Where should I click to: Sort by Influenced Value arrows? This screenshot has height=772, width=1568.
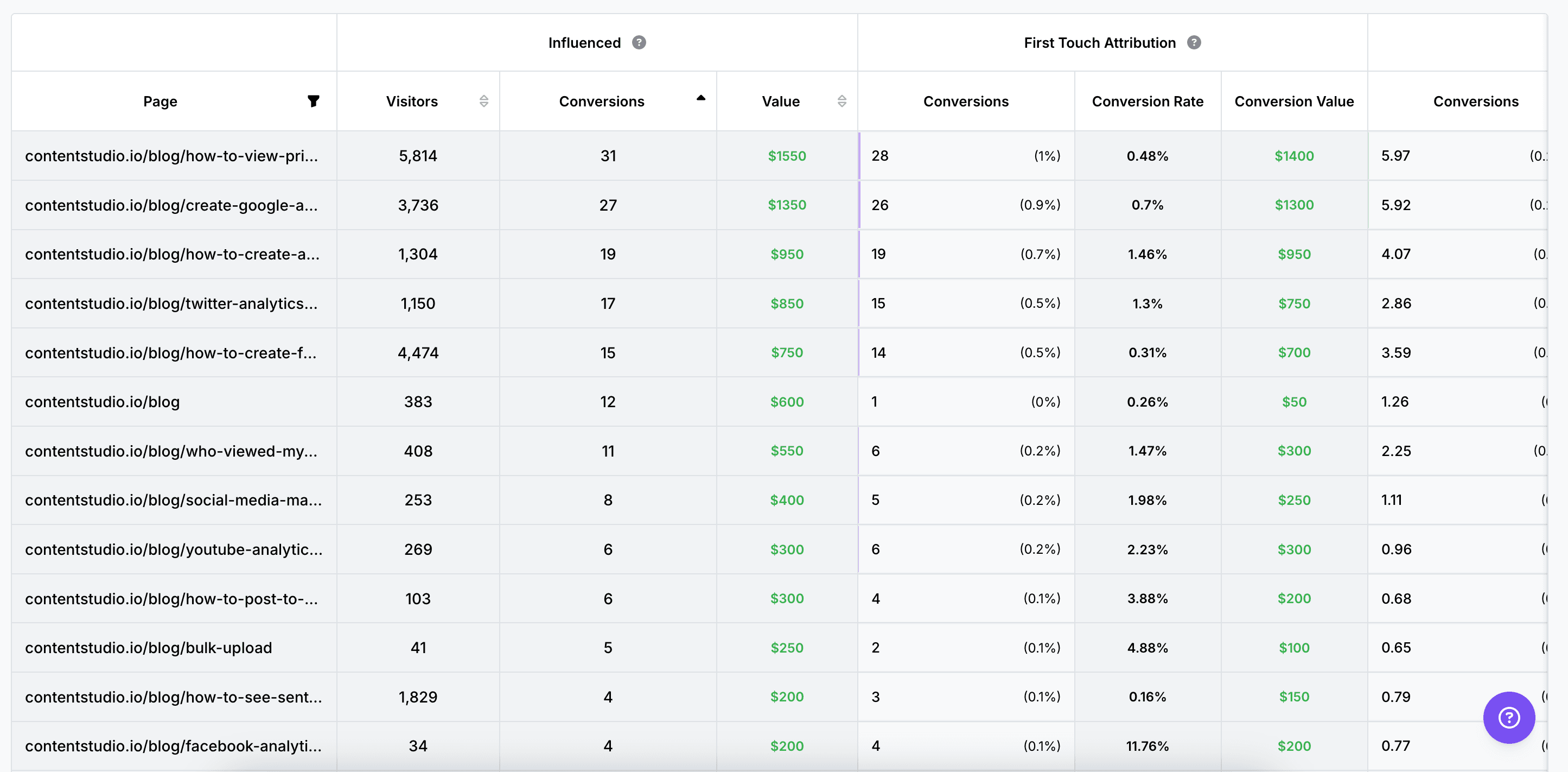coord(841,101)
